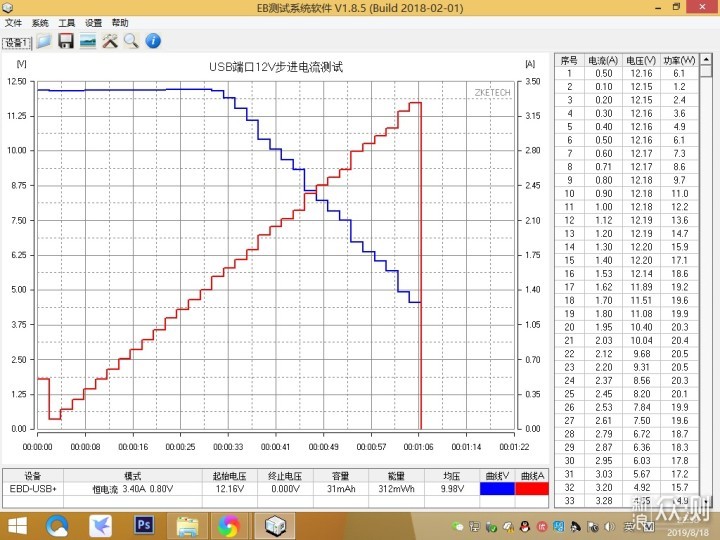
Task: Click the 模式 column header
Action: coord(133,476)
